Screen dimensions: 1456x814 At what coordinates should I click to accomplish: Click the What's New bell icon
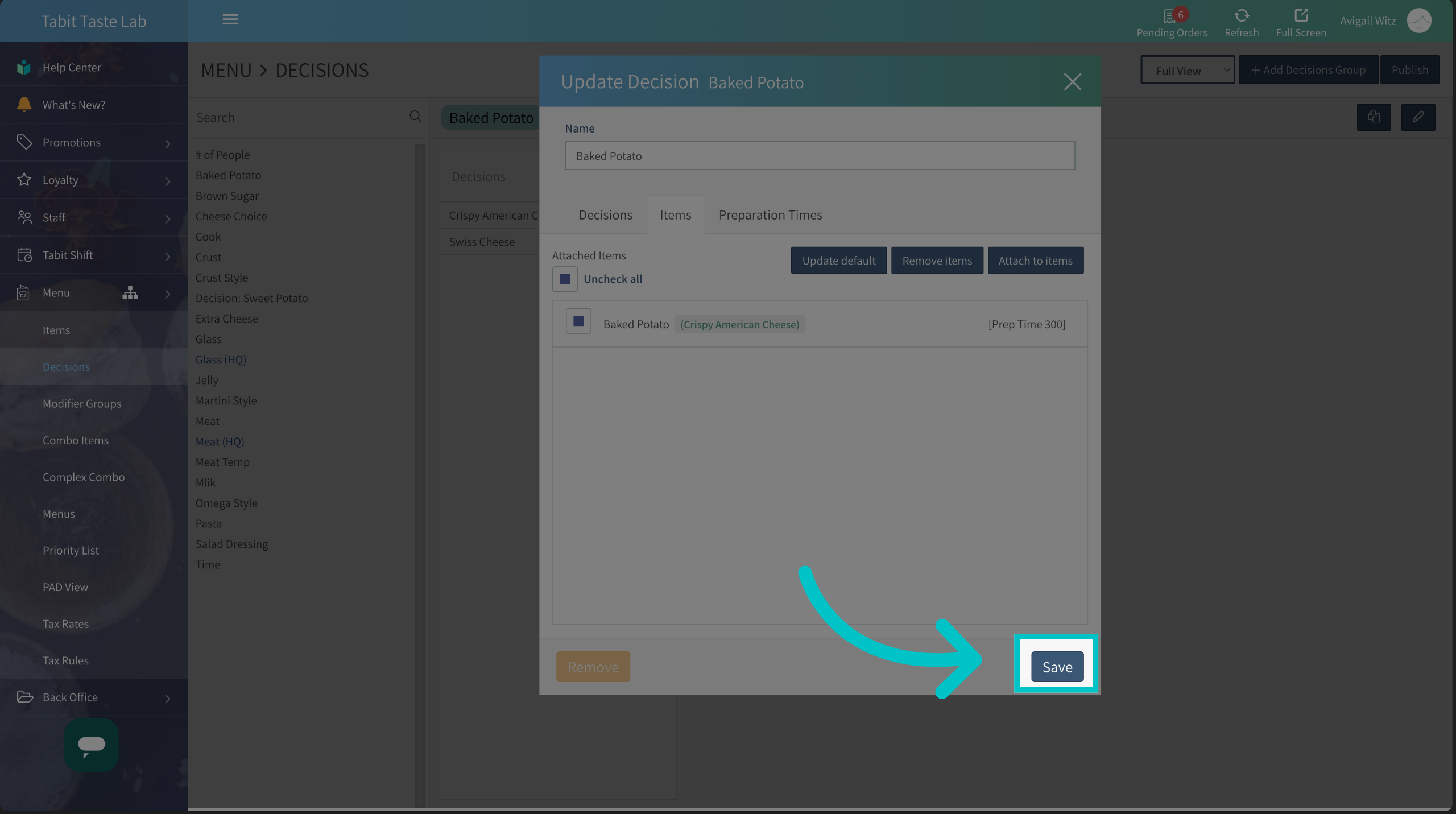click(24, 105)
